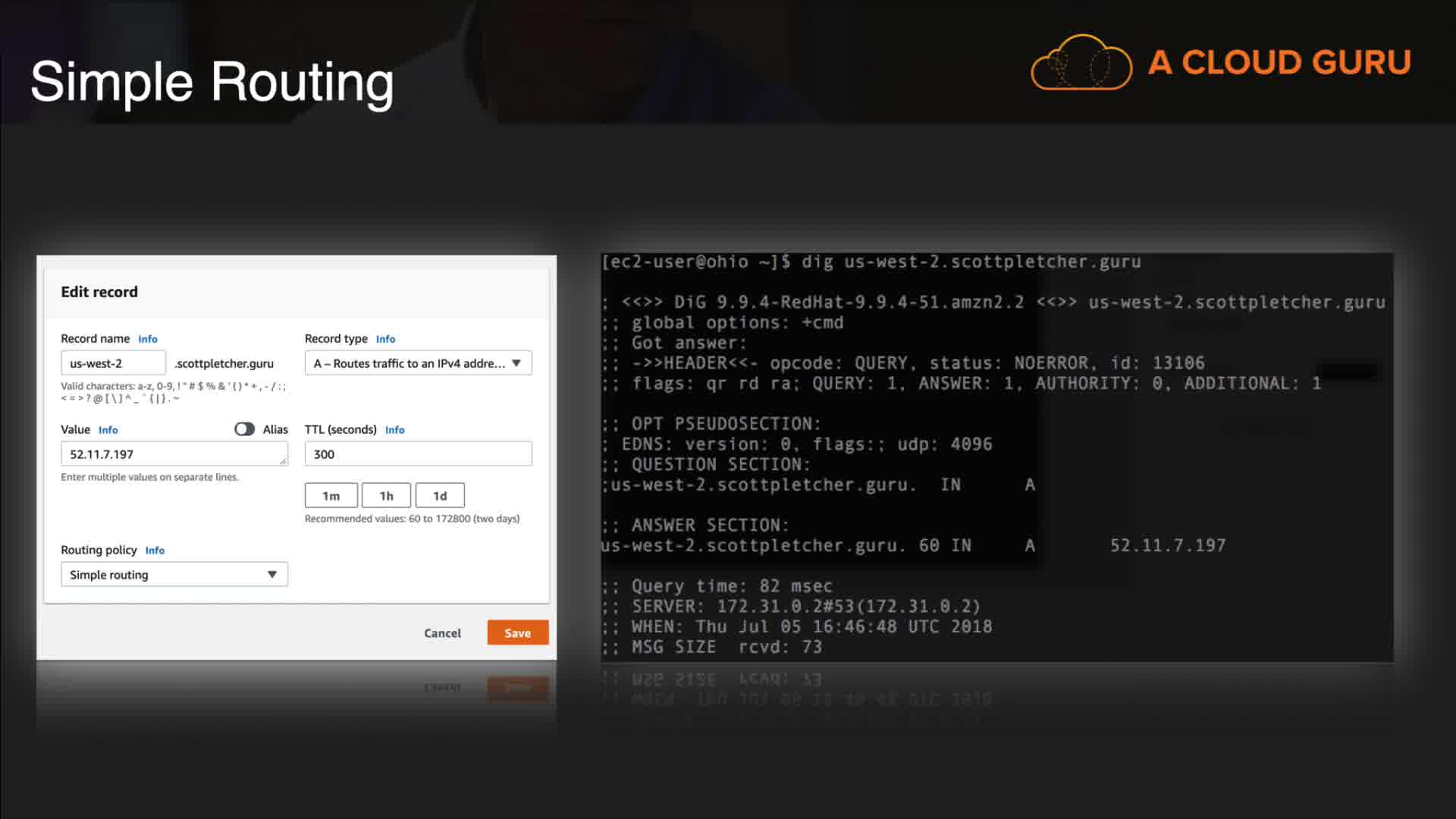1456x819 pixels.
Task: Click 52.11.7.197 in terminal answer section
Action: point(1167,546)
